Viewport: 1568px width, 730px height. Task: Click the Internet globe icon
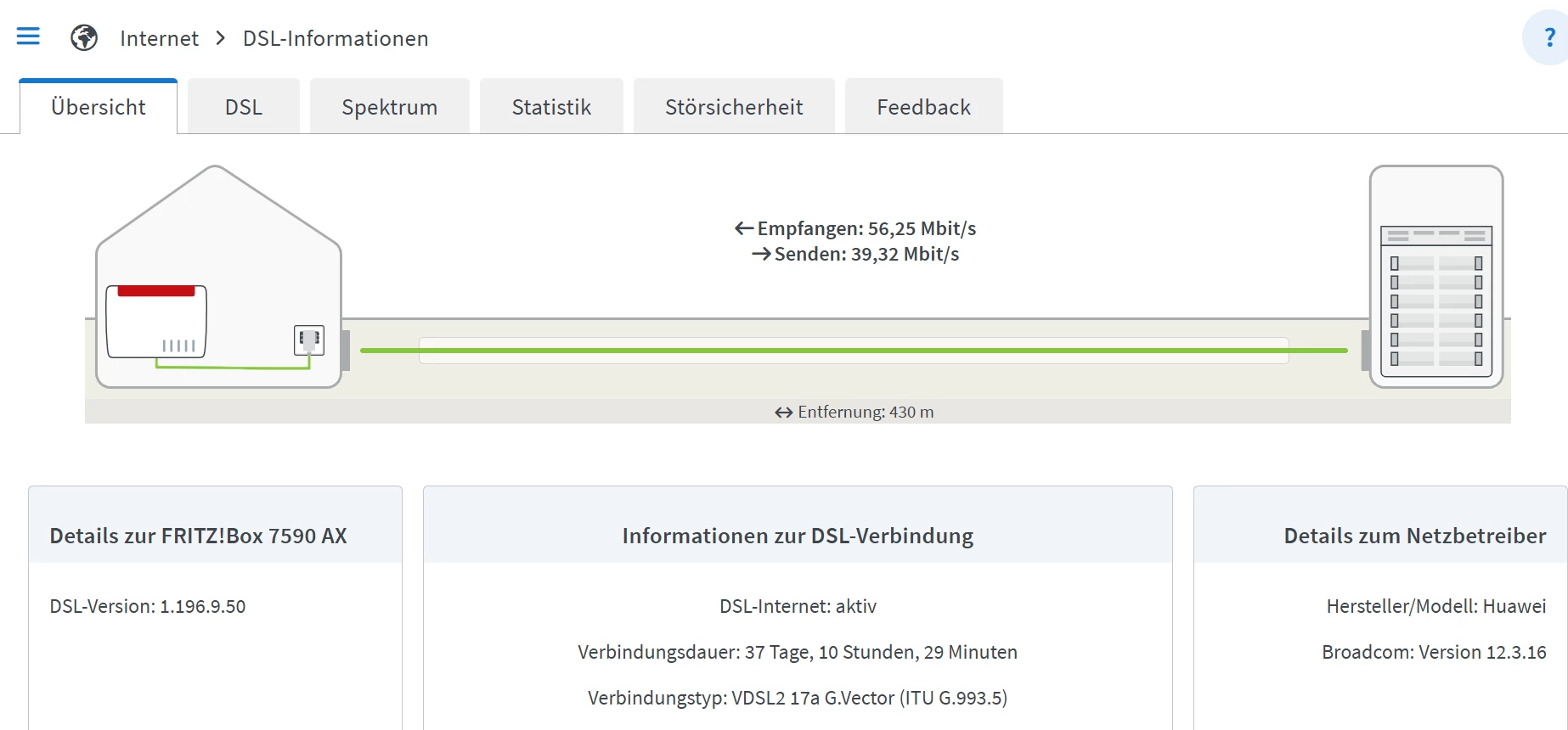(x=84, y=37)
